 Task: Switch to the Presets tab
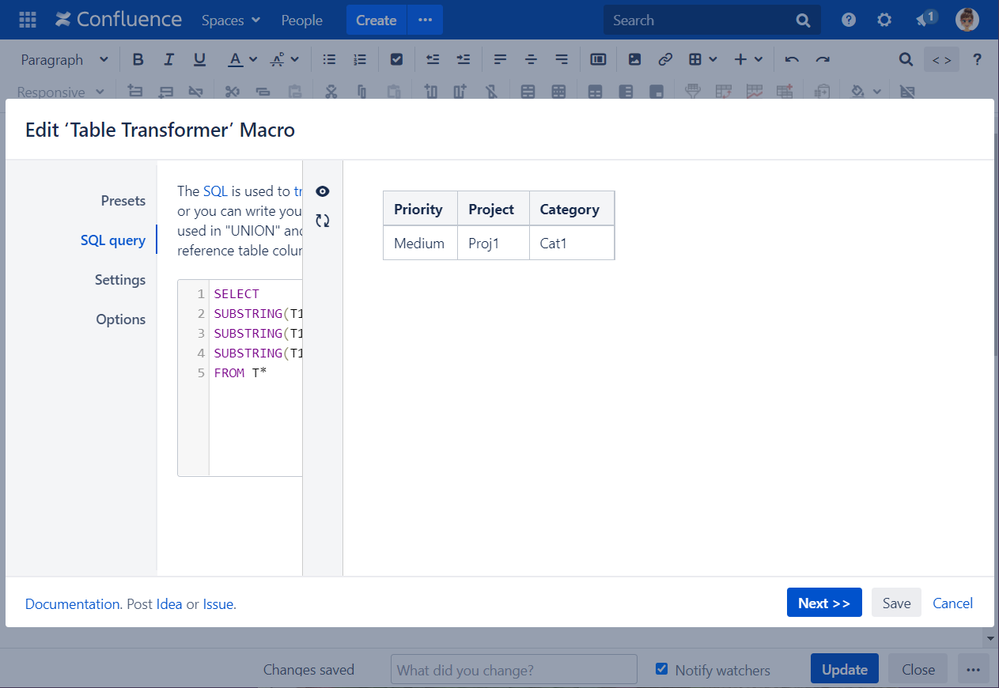pyautogui.click(x=123, y=201)
